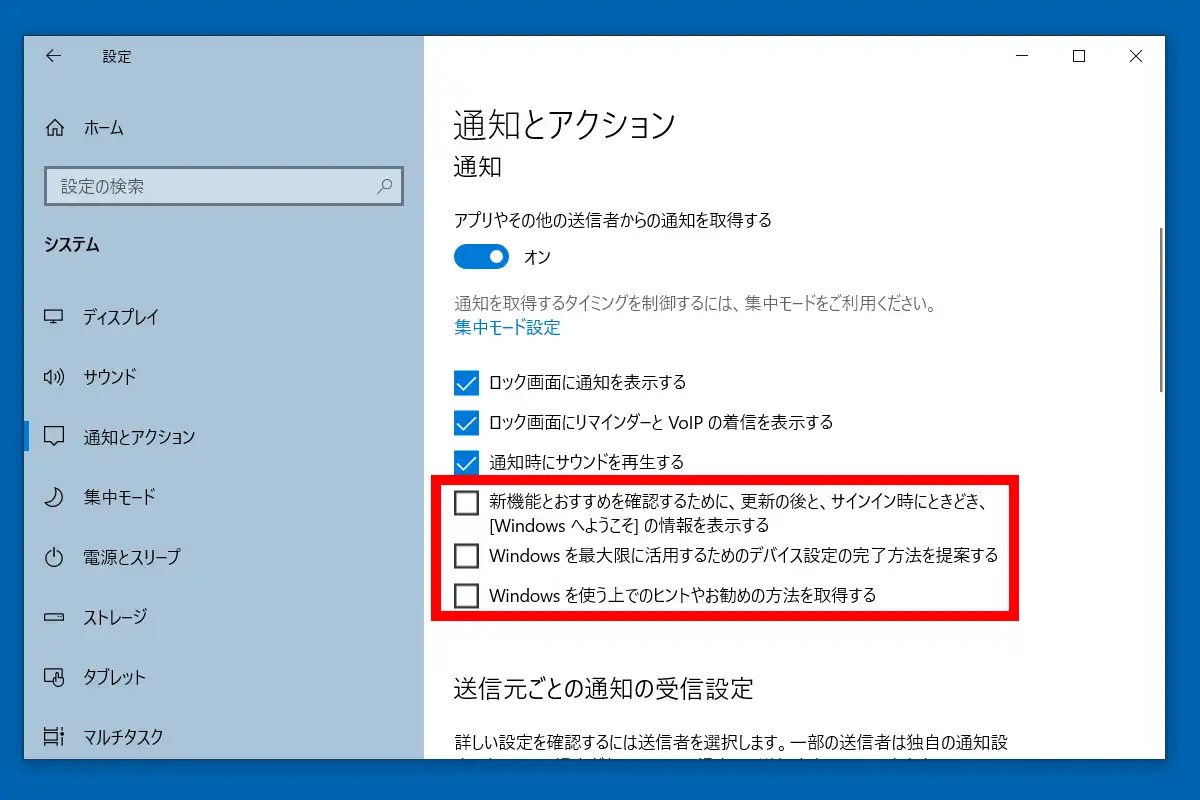Click the ディスプレイ monitor icon

tap(54, 317)
